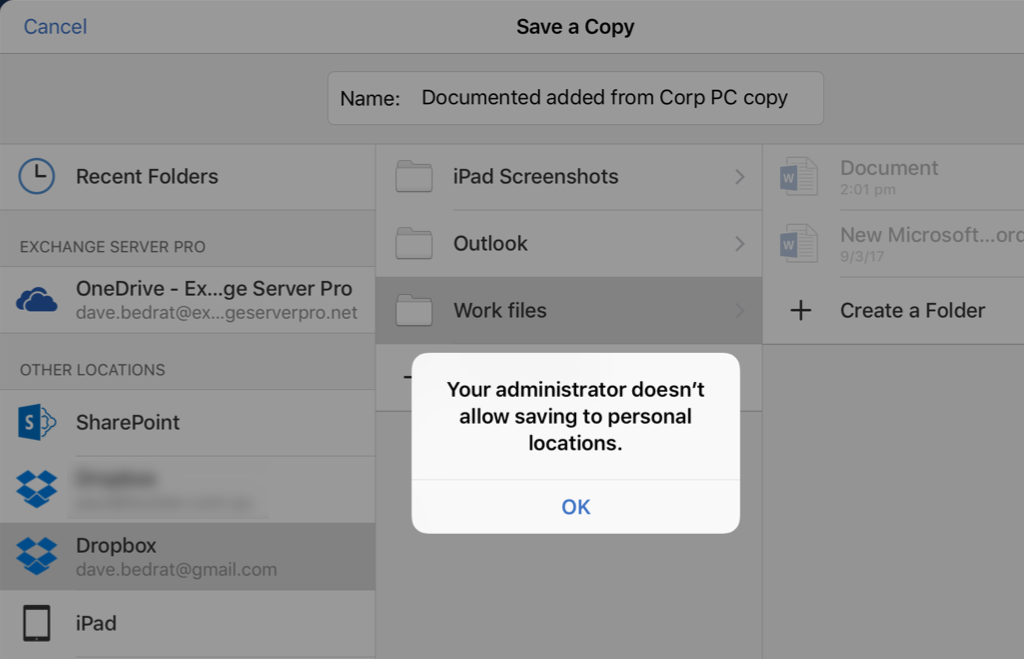The width and height of the screenshot is (1024, 659).
Task: Tap the Recent Folders clock icon
Action: tap(37, 177)
